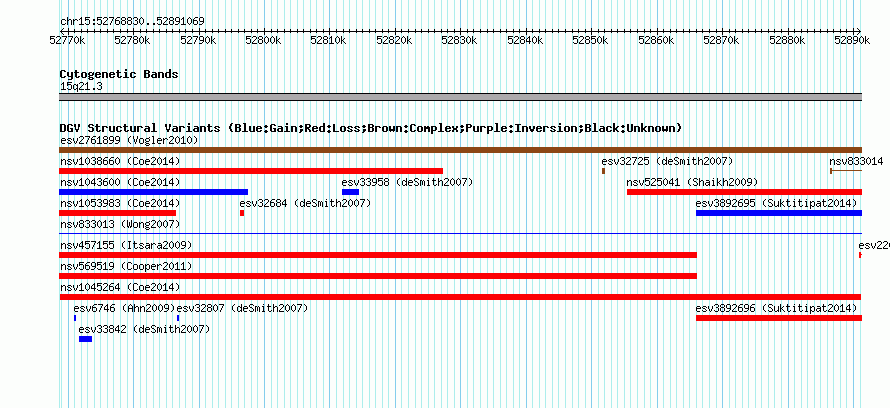Click the small blue esv32807 marker

[x=178, y=318]
